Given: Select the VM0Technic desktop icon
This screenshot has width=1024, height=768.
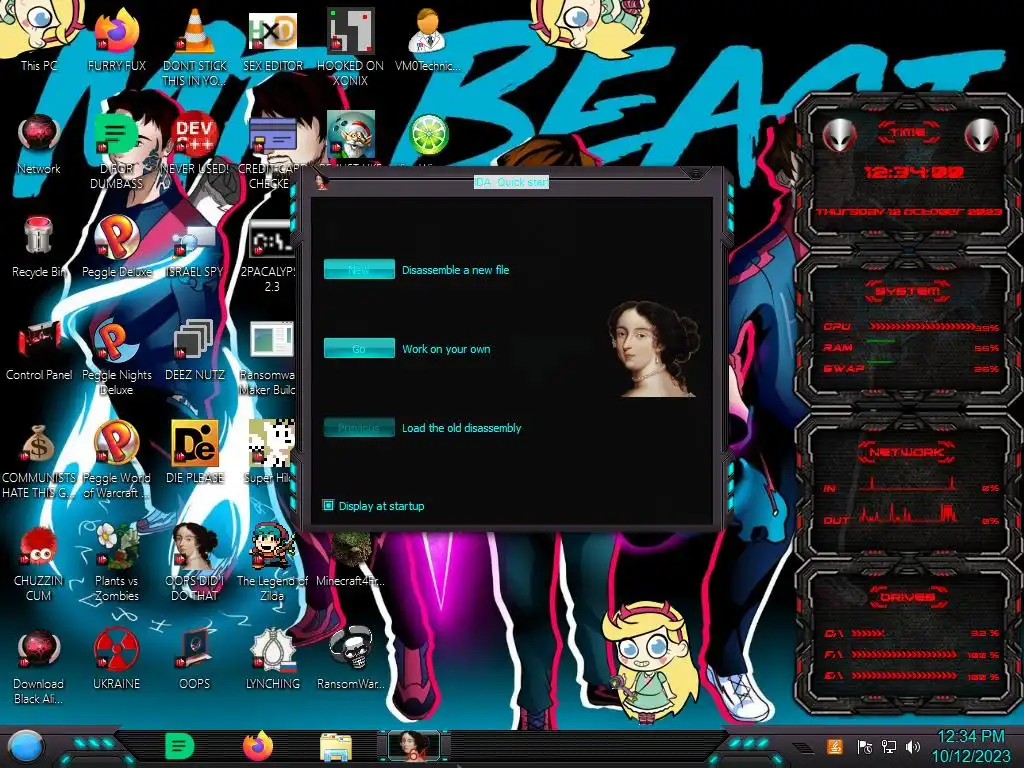Looking at the screenshot, I should click(x=427, y=39).
